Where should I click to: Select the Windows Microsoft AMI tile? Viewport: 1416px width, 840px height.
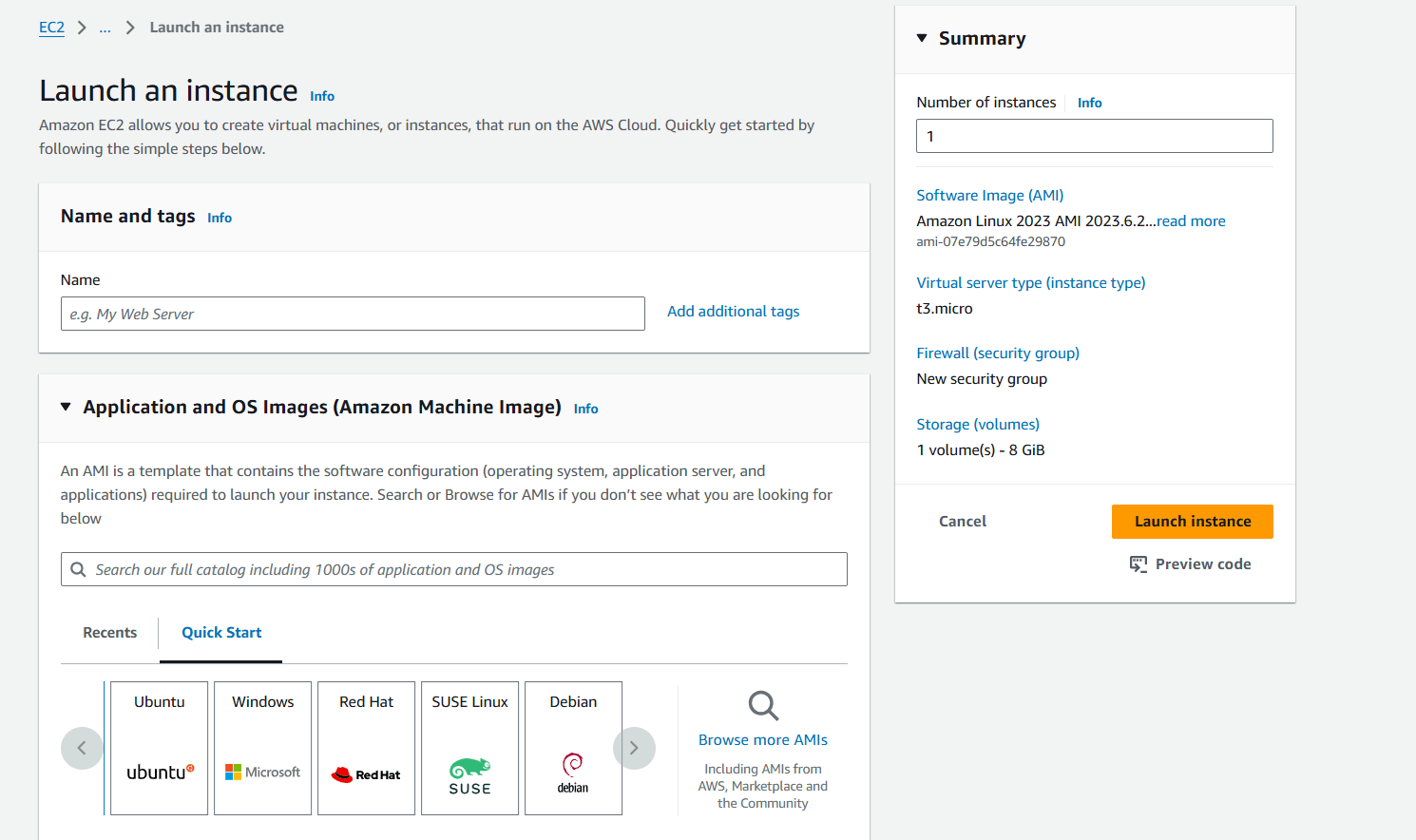262,748
